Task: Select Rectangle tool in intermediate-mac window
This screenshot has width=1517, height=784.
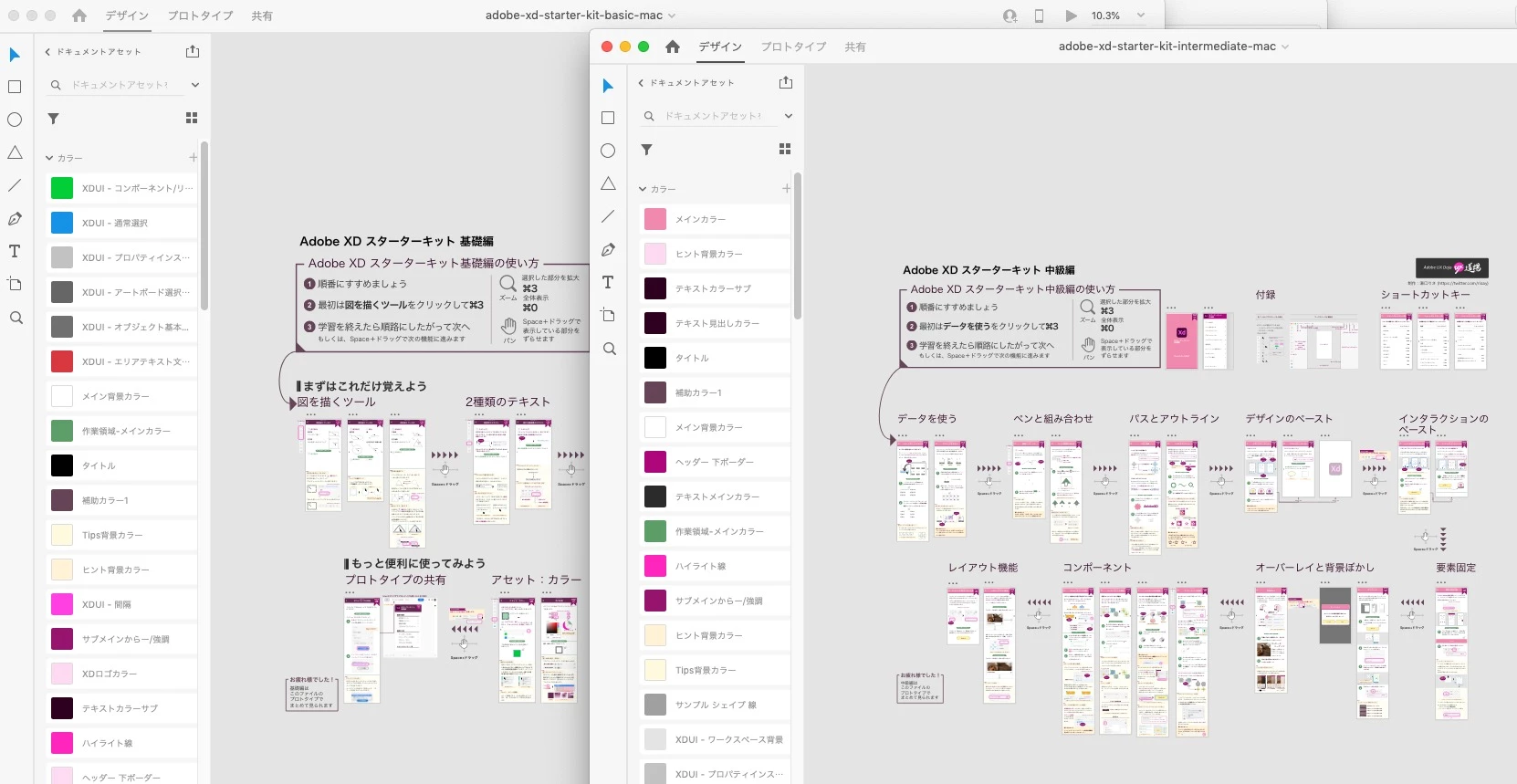Action: pos(608,118)
